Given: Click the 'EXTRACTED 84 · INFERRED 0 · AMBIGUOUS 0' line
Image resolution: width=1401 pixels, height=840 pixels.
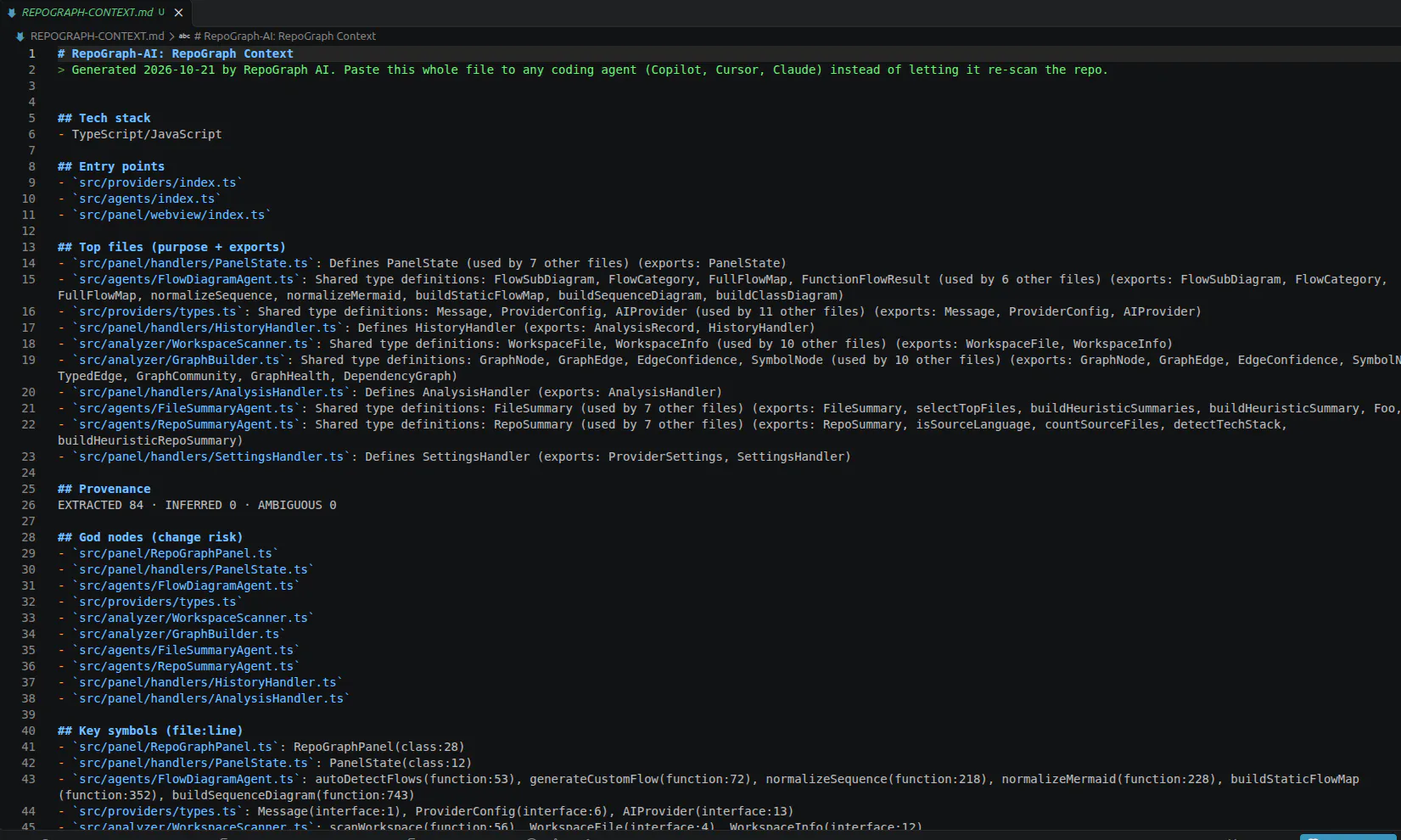Looking at the screenshot, I should point(197,505).
